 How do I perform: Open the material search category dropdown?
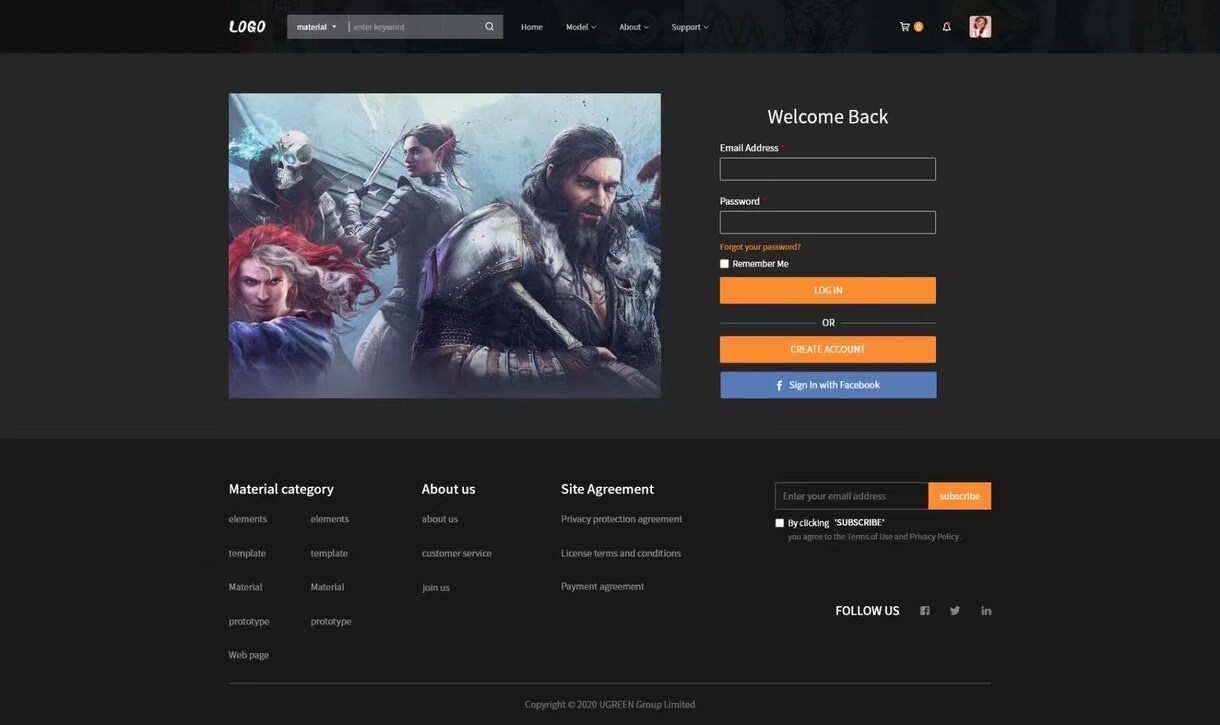pos(316,27)
